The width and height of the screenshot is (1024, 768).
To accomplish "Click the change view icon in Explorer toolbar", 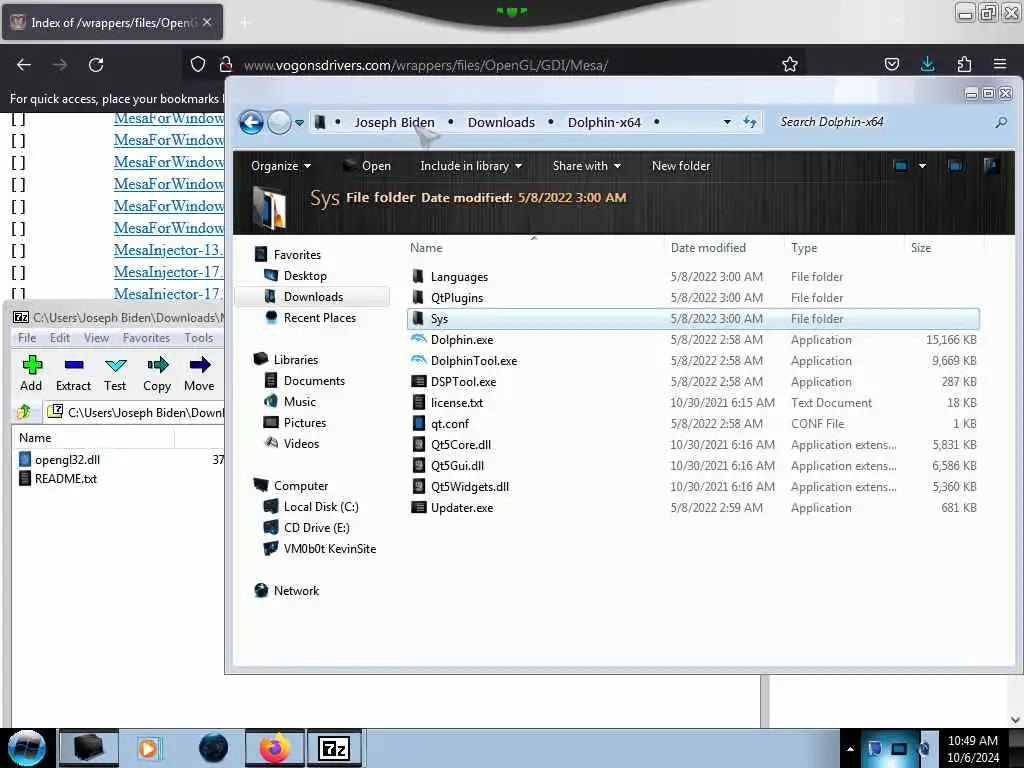I will point(901,166).
